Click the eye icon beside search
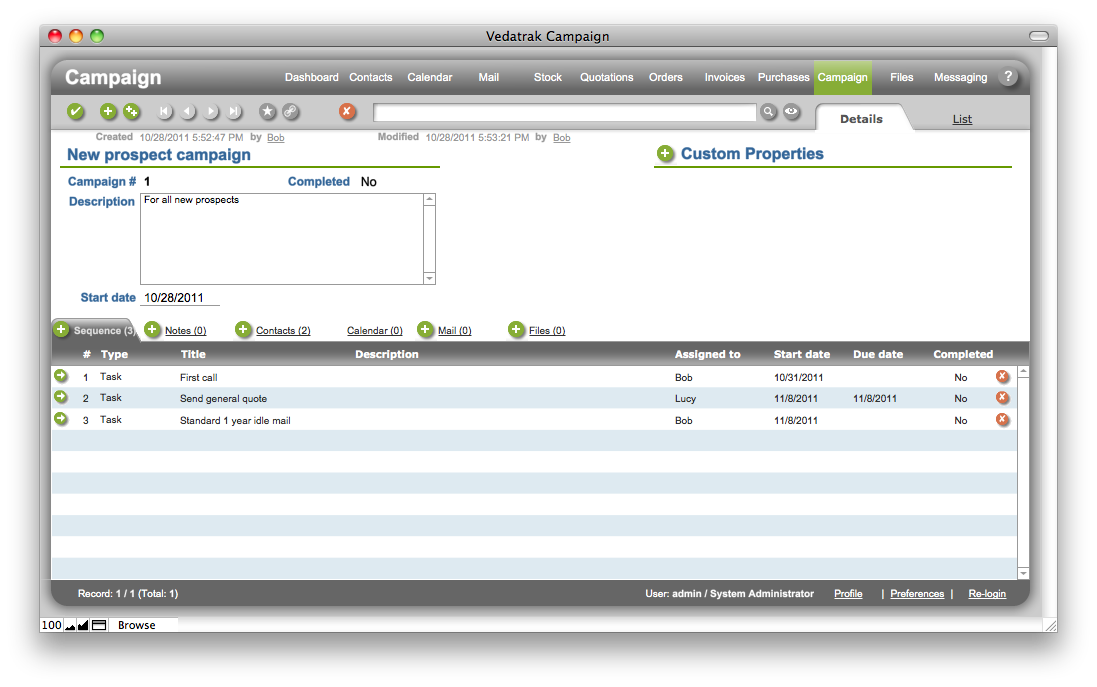The height and width of the screenshot is (687, 1097). click(x=791, y=111)
